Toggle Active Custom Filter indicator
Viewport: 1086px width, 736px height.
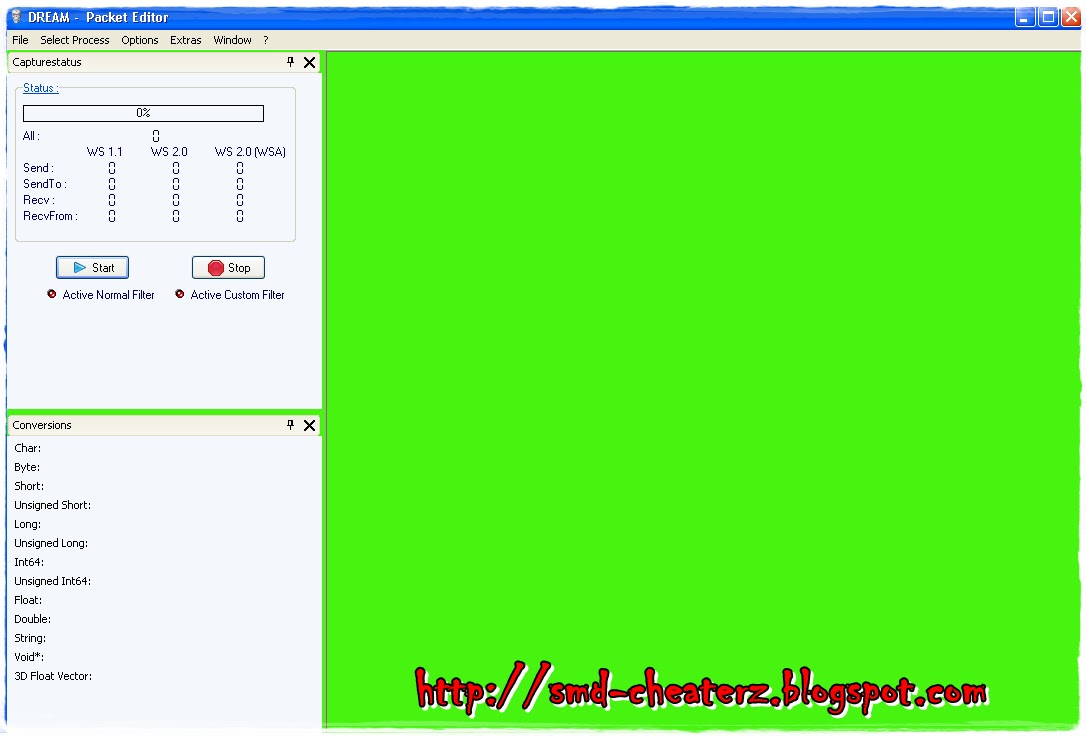179,294
